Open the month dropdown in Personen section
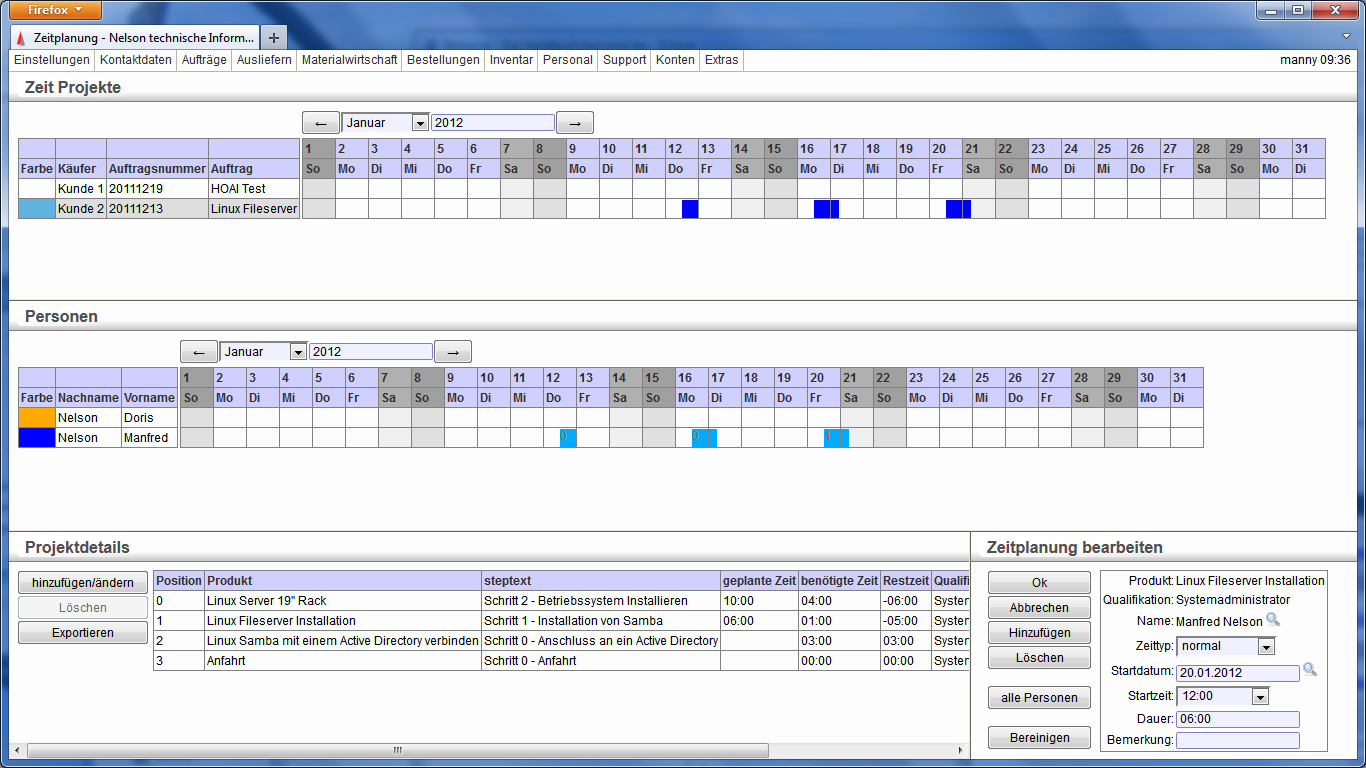Viewport: 1366px width, 768px height. pyautogui.click(x=298, y=352)
